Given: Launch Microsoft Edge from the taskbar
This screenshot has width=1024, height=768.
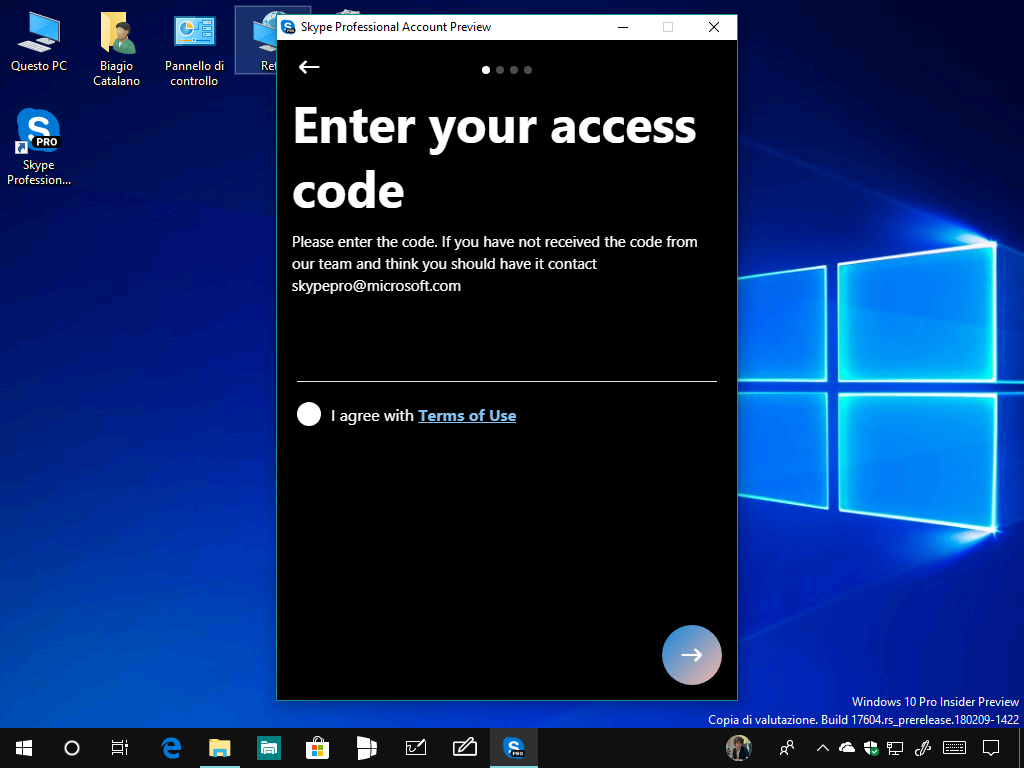Looking at the screenshot, I should pos(171,748).
